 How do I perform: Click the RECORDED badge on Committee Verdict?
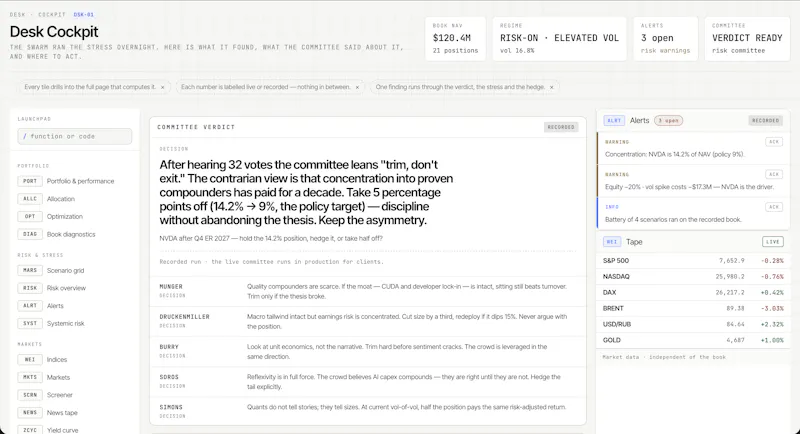point(561,127)
